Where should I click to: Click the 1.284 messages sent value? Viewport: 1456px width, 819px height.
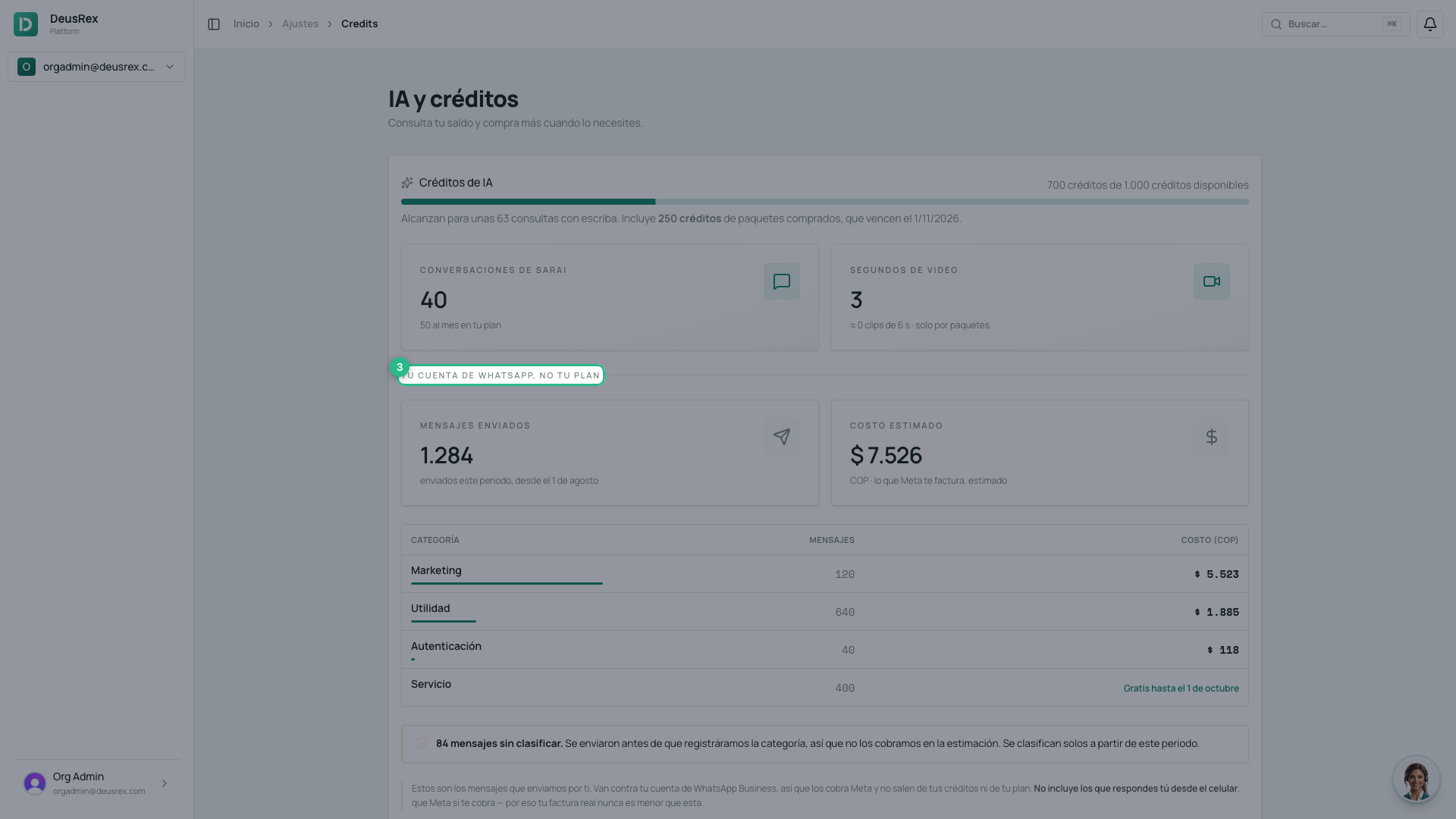pos(447,456)
